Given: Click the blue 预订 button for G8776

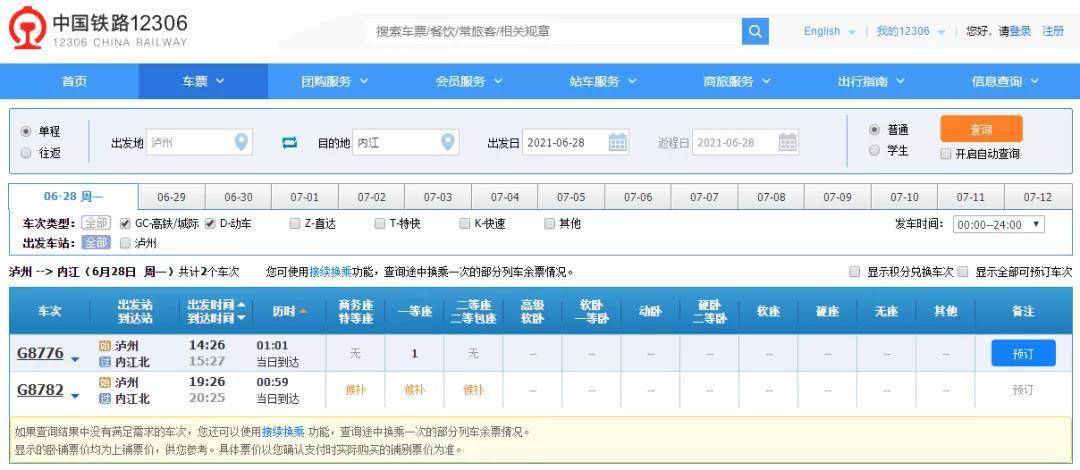Looking at the screenshot, I should (1024, 354).
